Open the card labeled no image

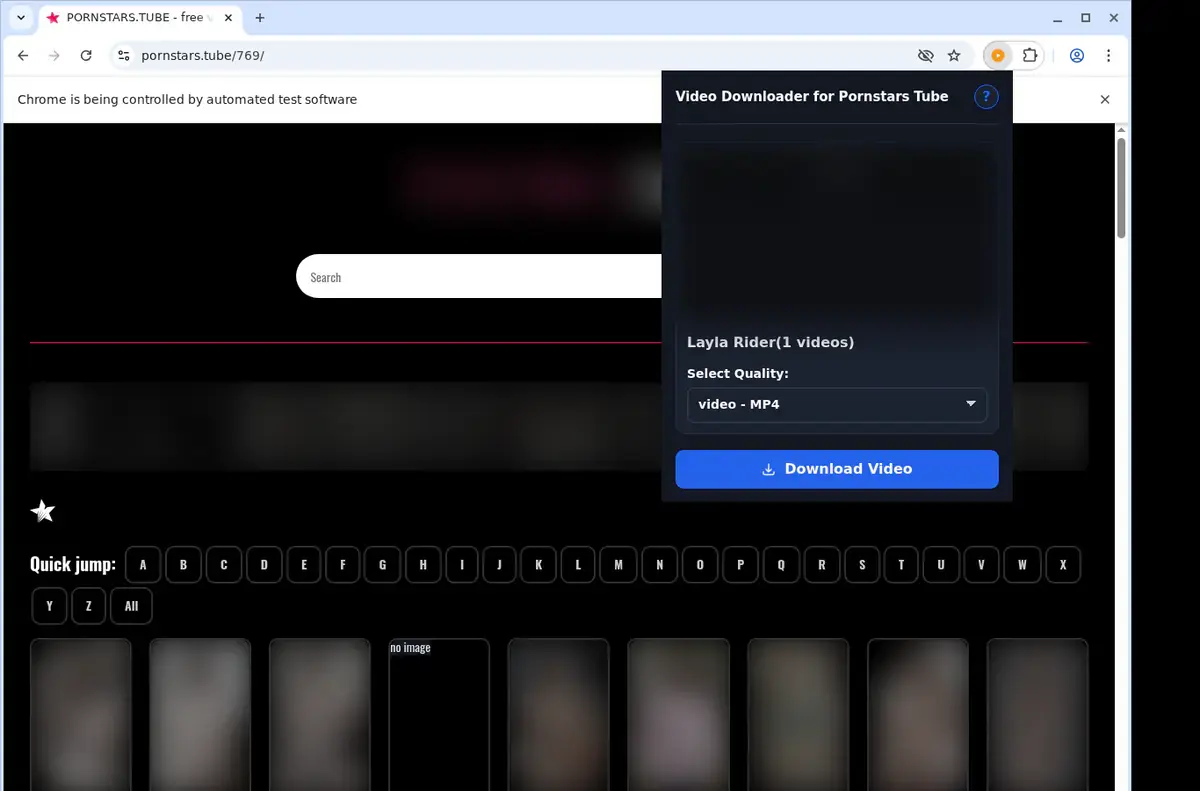tap(439, 714)
